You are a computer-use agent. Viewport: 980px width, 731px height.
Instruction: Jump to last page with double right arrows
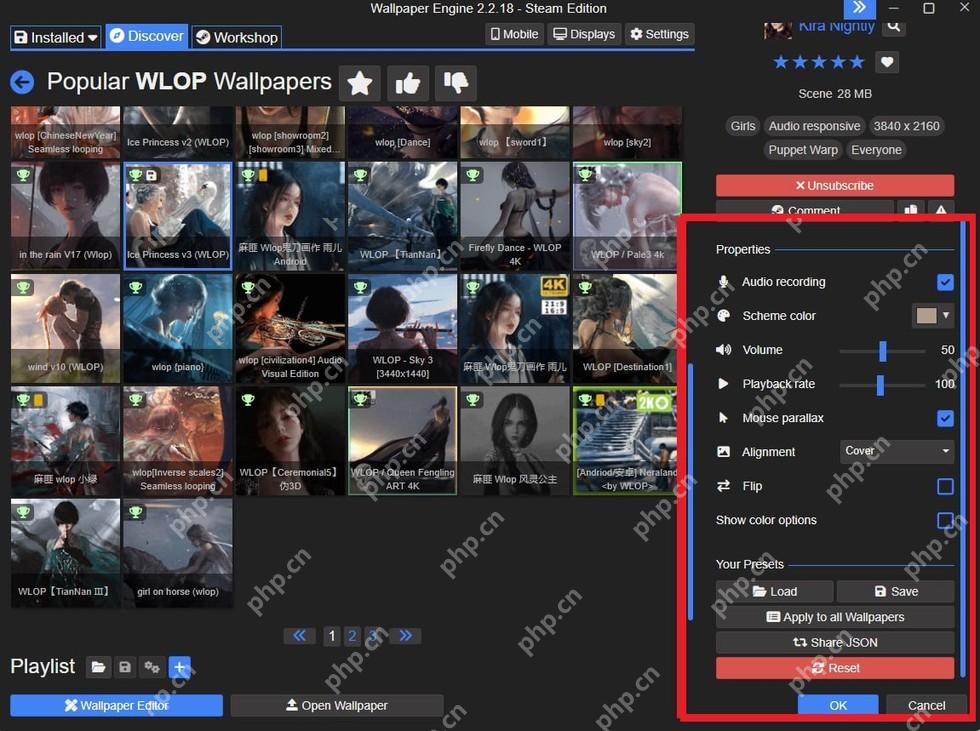point(406,636)
